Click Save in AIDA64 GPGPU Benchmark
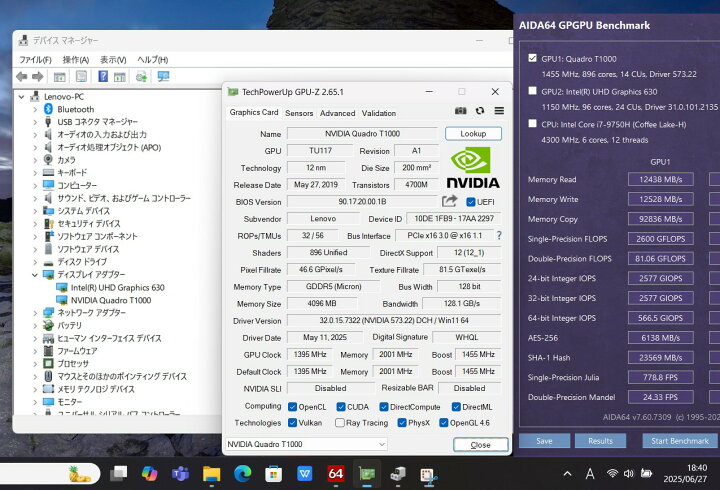The image size is (720, 490). [x=545, y=441]
